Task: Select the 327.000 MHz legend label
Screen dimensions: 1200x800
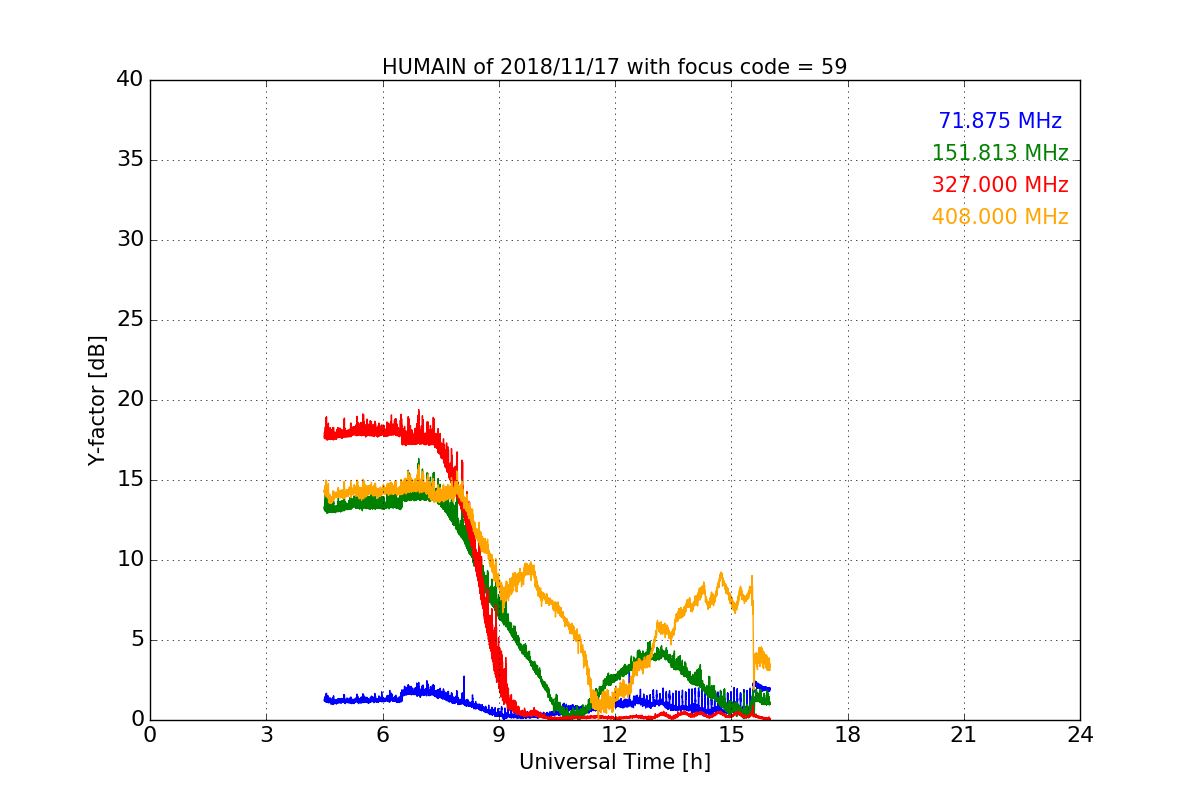Action: click(1000, 185)
